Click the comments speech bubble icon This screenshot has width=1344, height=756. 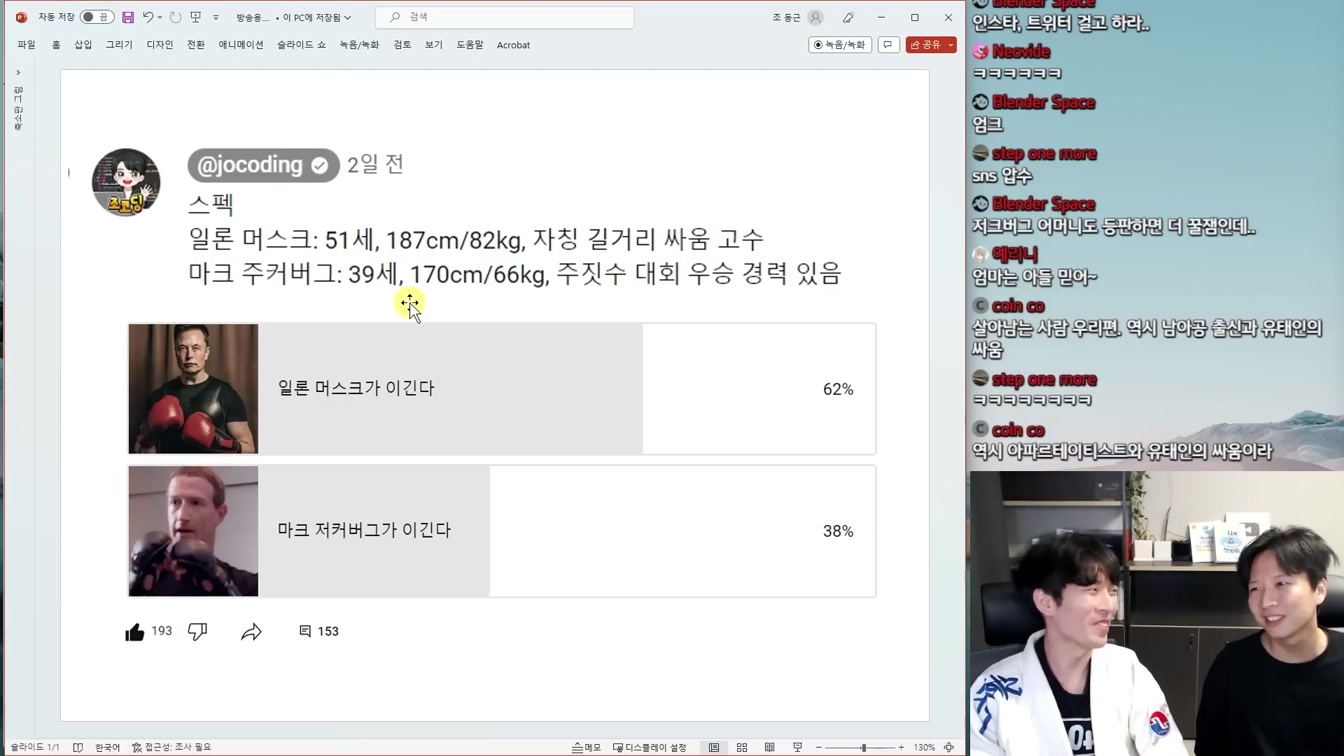[x=888, y=45]
